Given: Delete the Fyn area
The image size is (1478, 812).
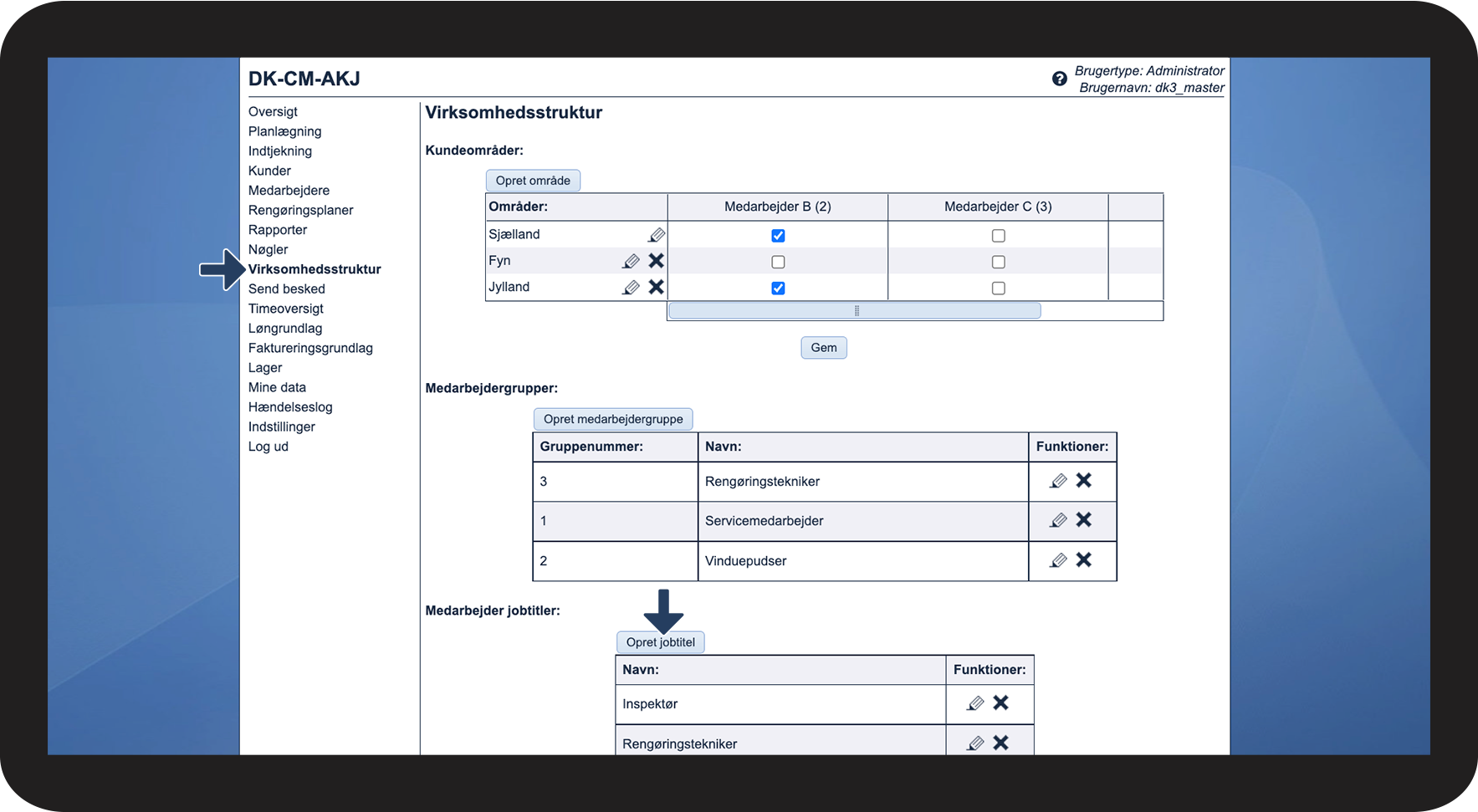Looking at the screenshot, I should [x=657, y=261].
